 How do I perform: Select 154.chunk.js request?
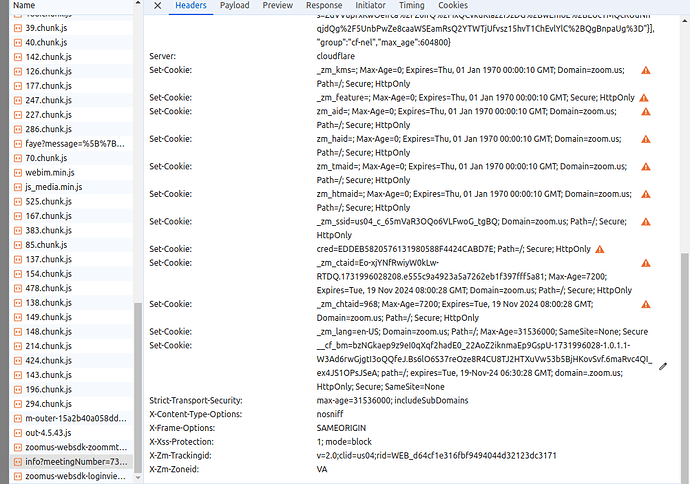pos(71,274)
